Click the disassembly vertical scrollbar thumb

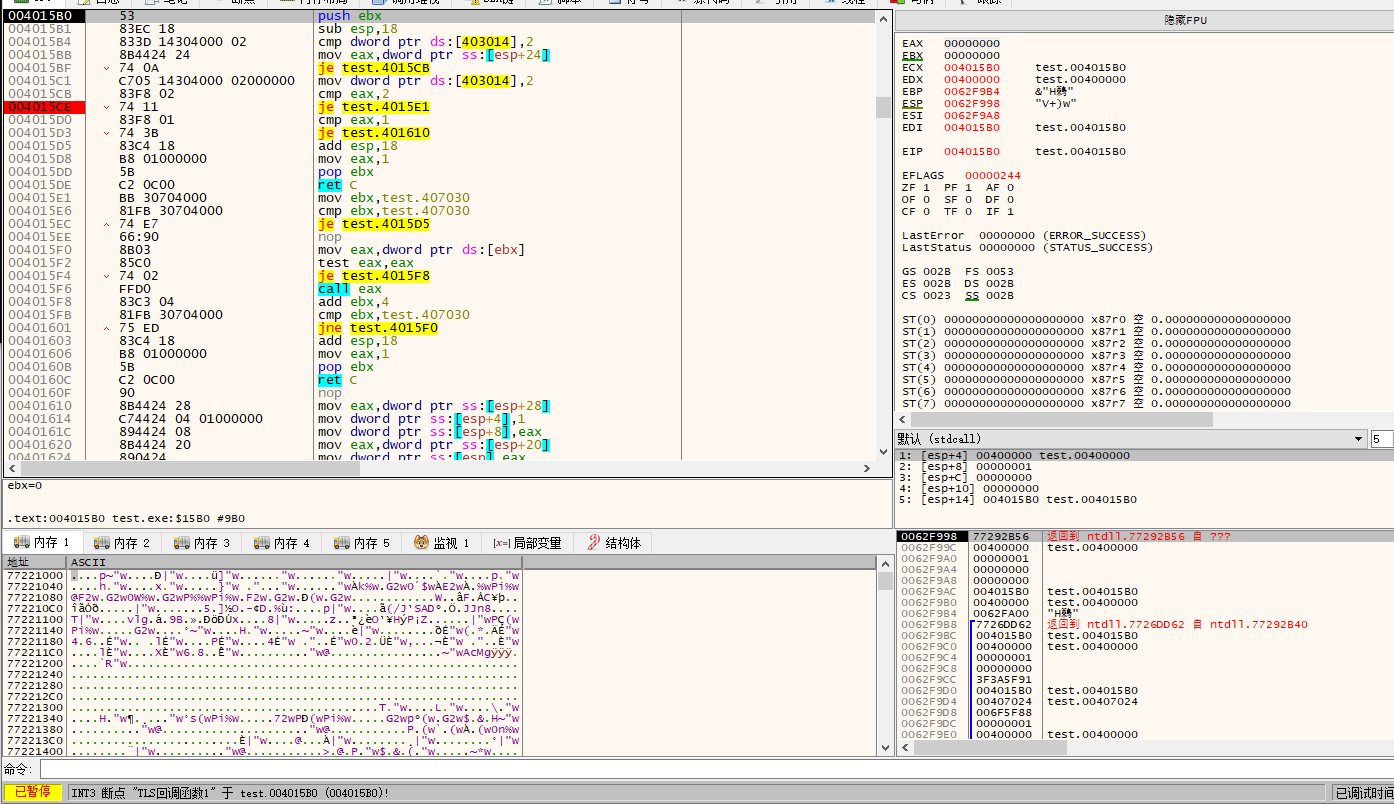pyautogui.click(x=882, y=107)
